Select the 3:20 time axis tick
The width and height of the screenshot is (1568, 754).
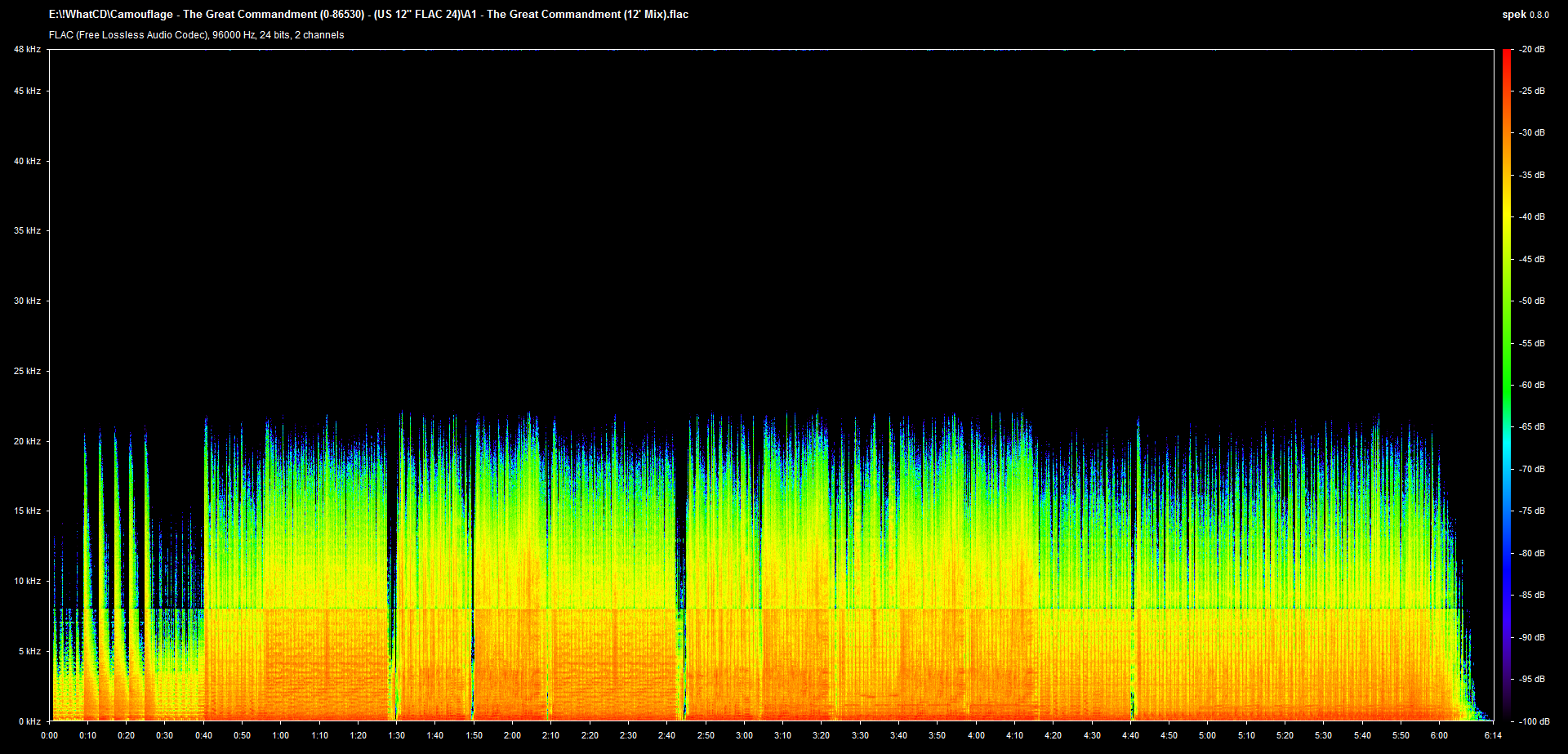822,735
